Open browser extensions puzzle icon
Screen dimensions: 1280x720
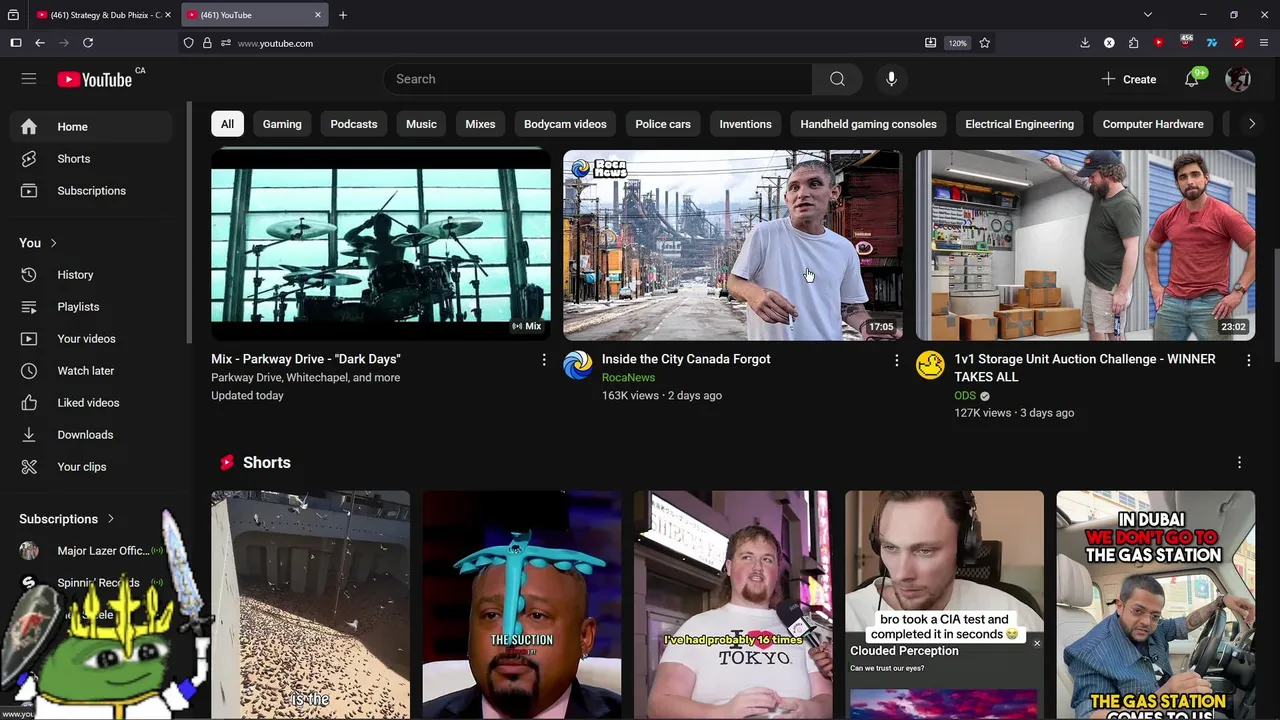pyautogui.click(x=1134, y=43)
